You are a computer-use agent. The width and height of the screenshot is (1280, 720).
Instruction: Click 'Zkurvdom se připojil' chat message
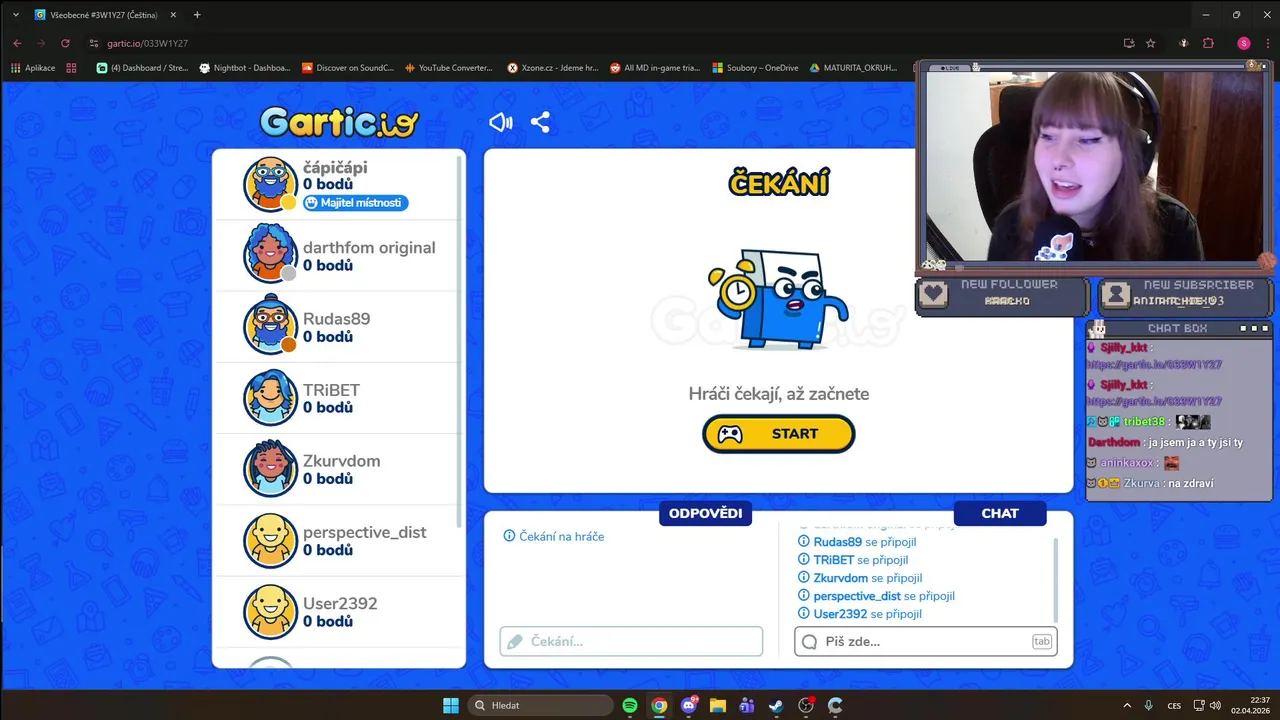point(859,578)
